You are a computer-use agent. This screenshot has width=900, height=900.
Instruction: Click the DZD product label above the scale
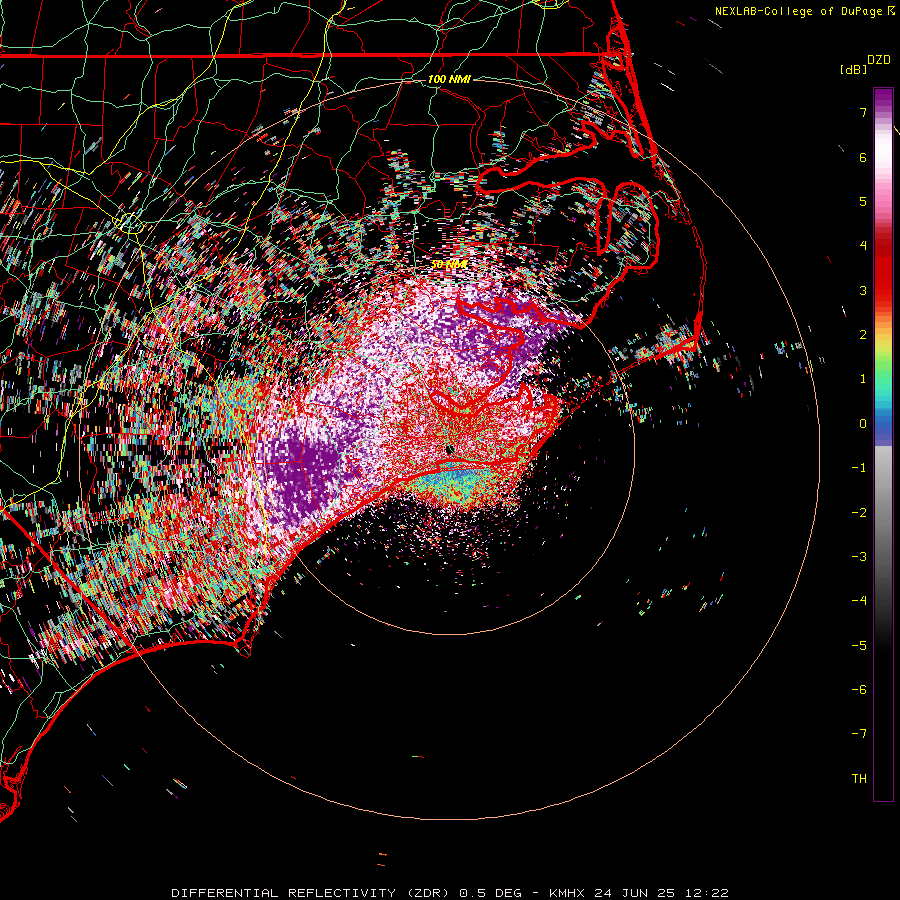[879, 60]
